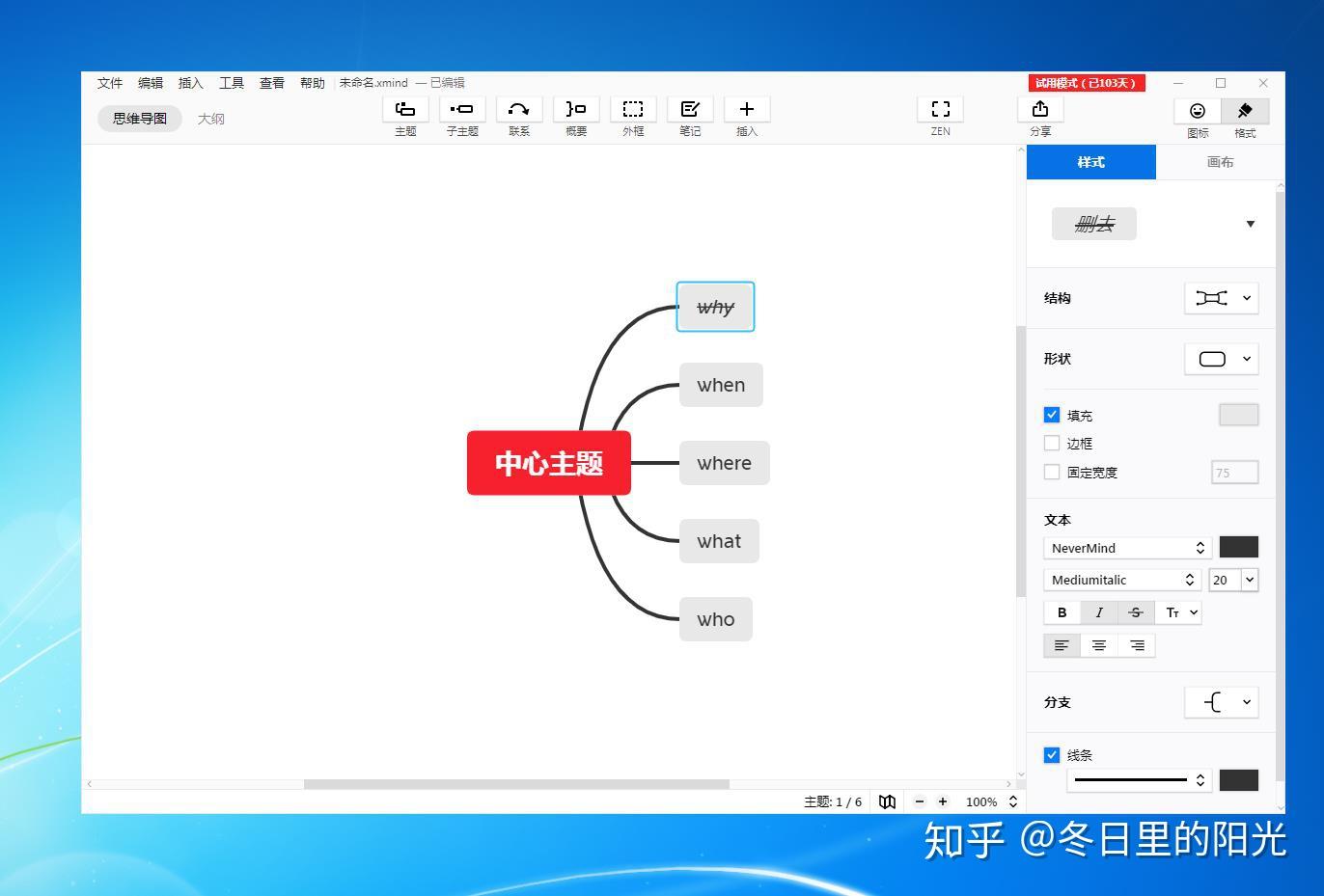1324x896 pixels.
Task: Select the 'who' topic node
Action: 715,619
